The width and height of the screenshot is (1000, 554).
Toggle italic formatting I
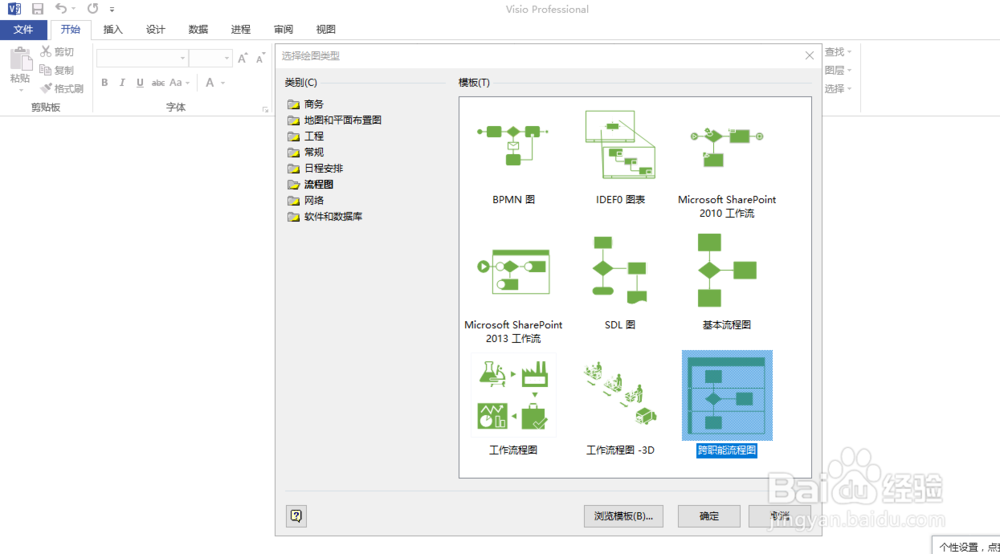pos(122,82)
